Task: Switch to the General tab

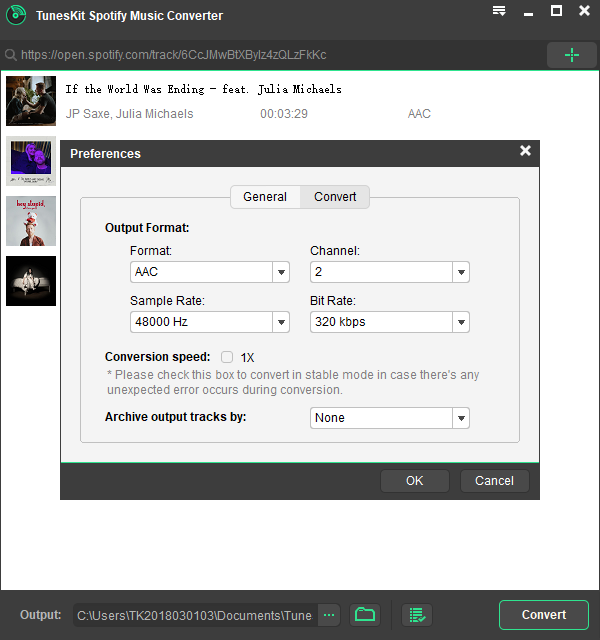Action: coord(265,197)
